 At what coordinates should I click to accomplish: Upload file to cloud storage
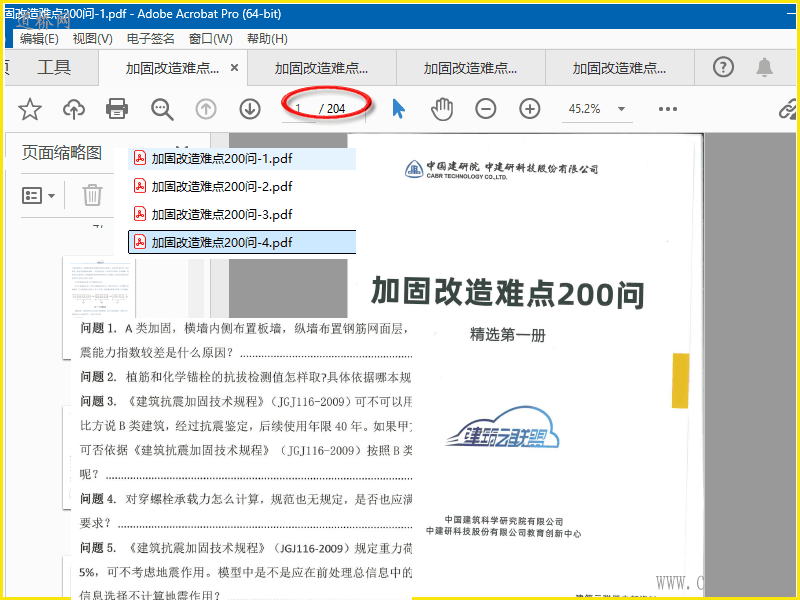pos(74,109)
